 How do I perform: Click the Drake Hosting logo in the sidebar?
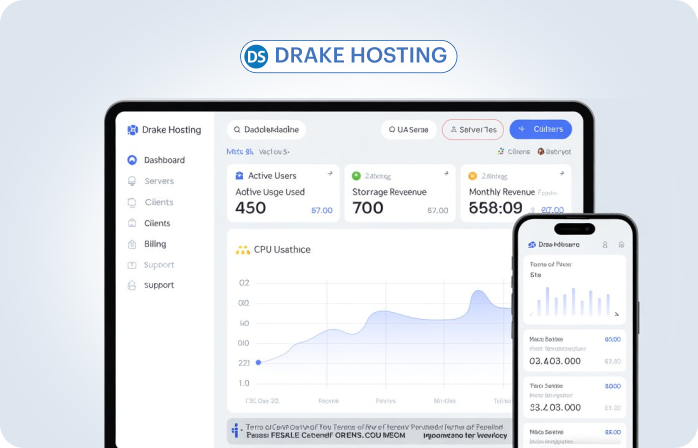pyautogui.click(x=132, y=130)
